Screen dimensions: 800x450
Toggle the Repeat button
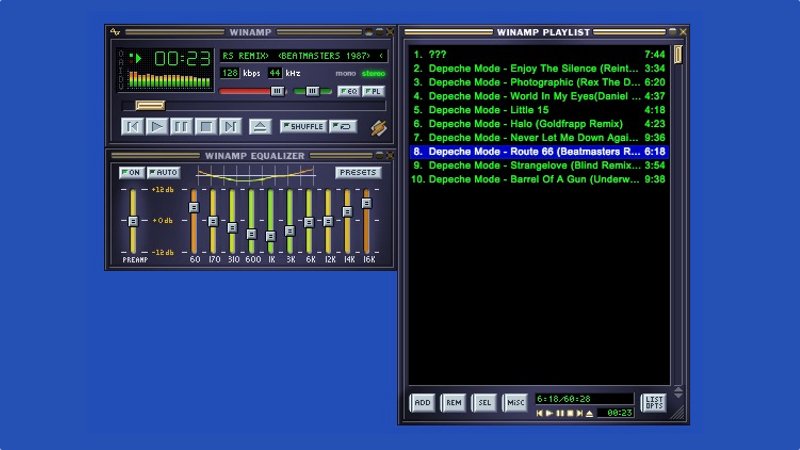[x=343, y=127]
